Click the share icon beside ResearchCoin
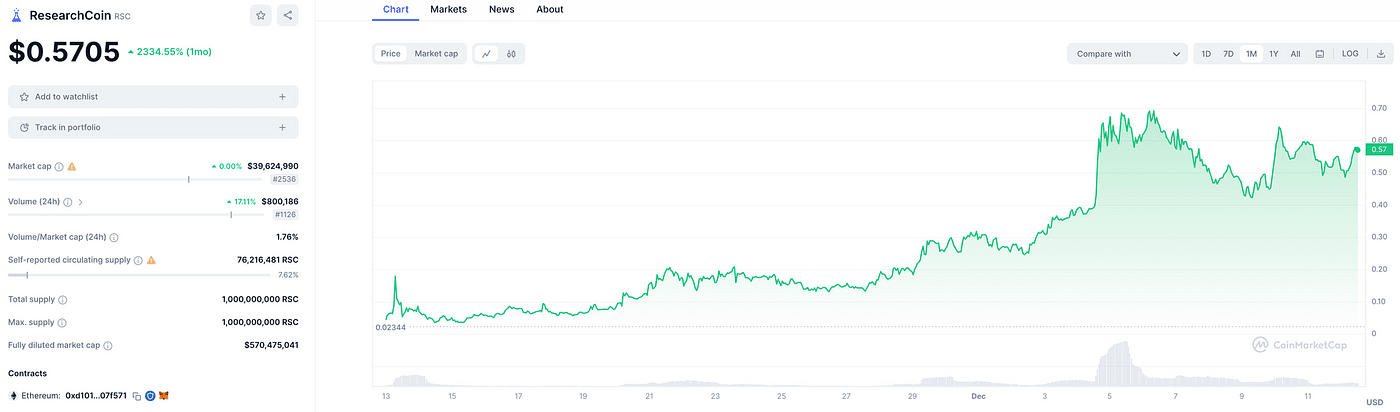Image resolution: width=1400 pixels, height=412 pixels. [288, 15]
